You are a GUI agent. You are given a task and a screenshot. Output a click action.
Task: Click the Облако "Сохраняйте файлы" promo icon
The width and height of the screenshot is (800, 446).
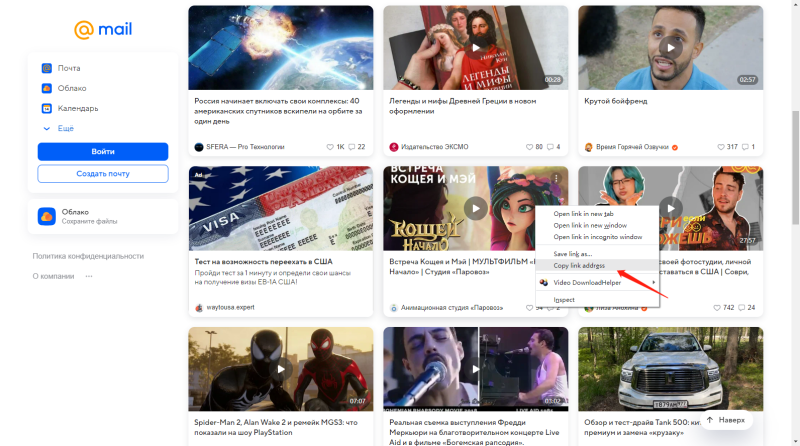tap(47, 217)
